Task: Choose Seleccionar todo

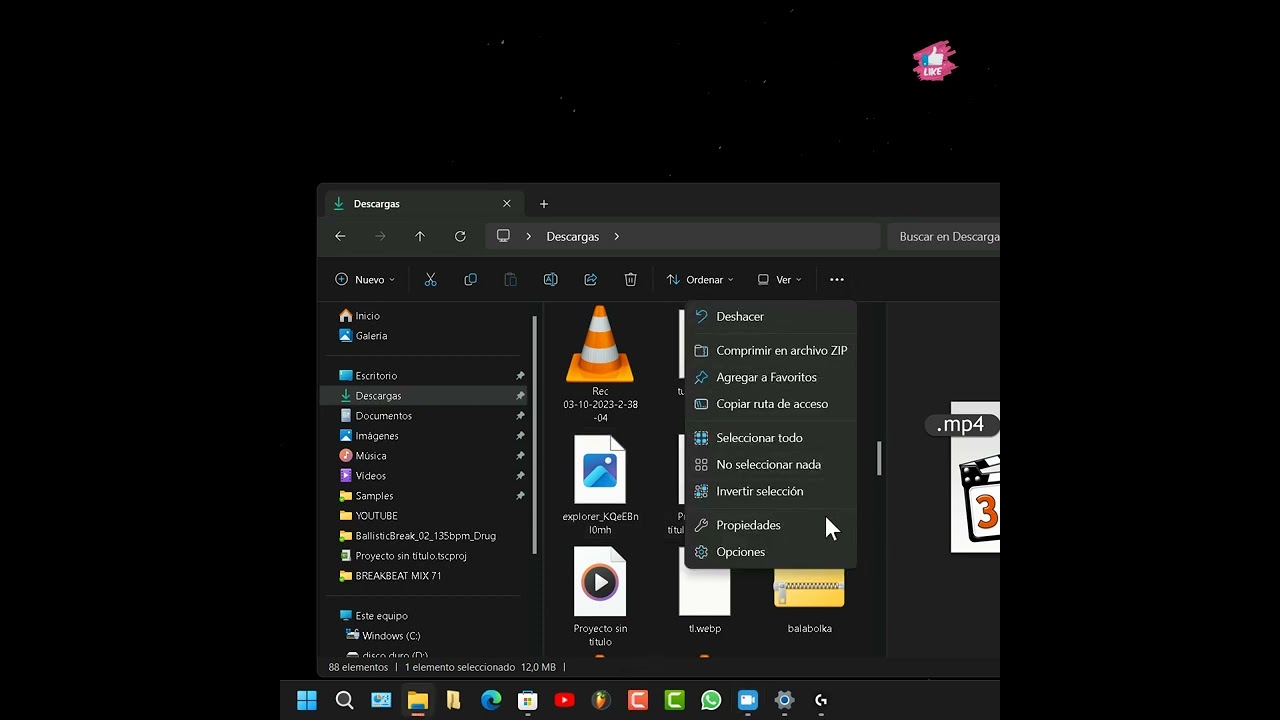Action: (770, 437)
